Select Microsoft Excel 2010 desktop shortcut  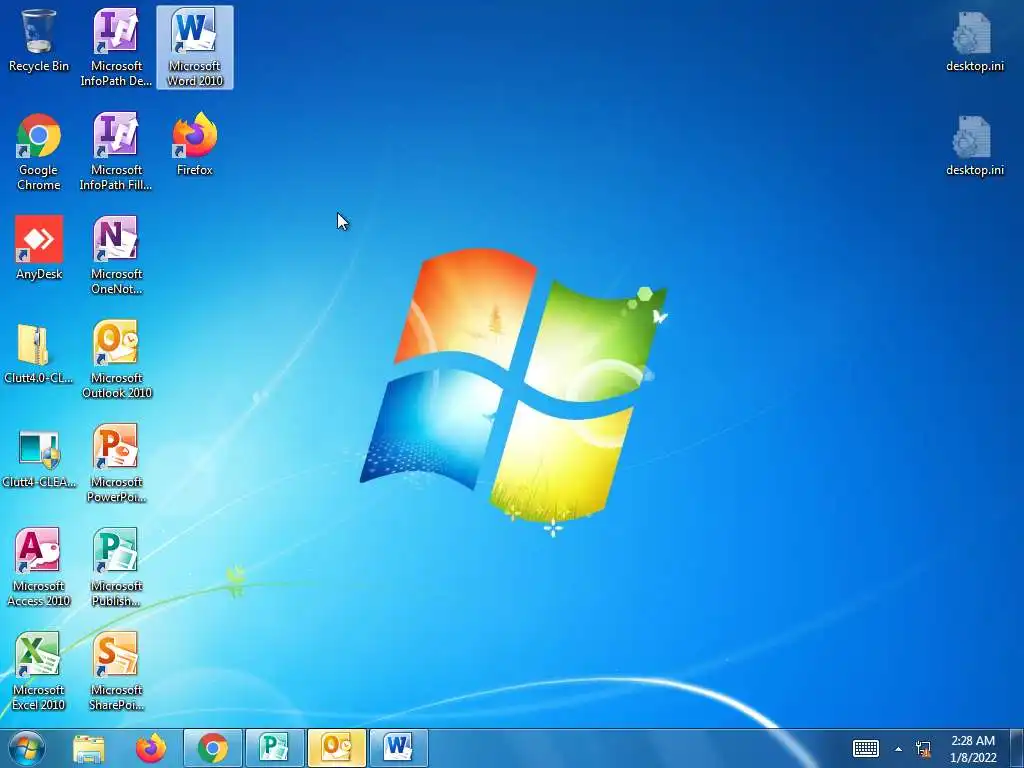[x=39, y=671]
